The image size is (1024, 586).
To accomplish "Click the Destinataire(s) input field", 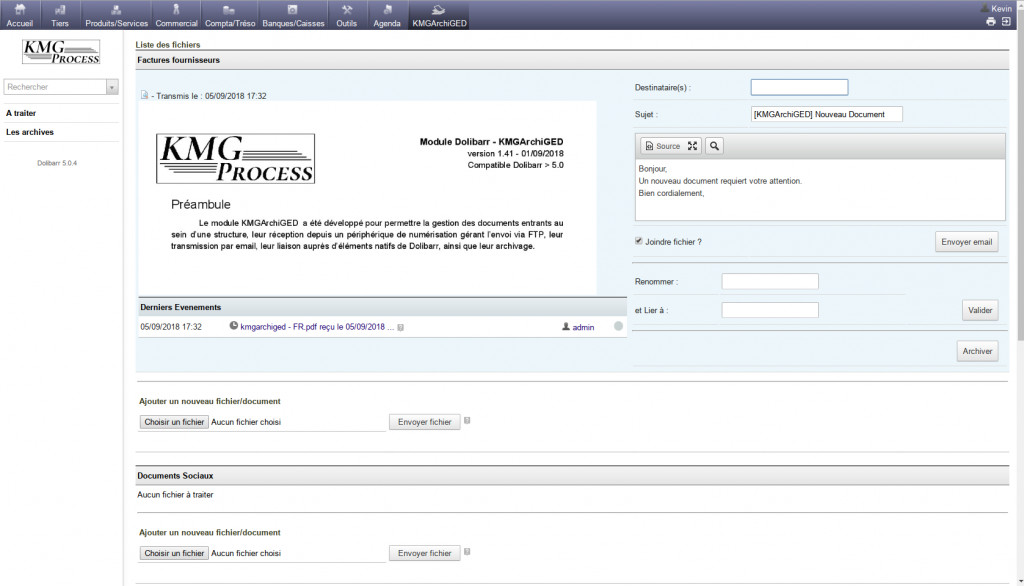I will (x=799, y=87).
